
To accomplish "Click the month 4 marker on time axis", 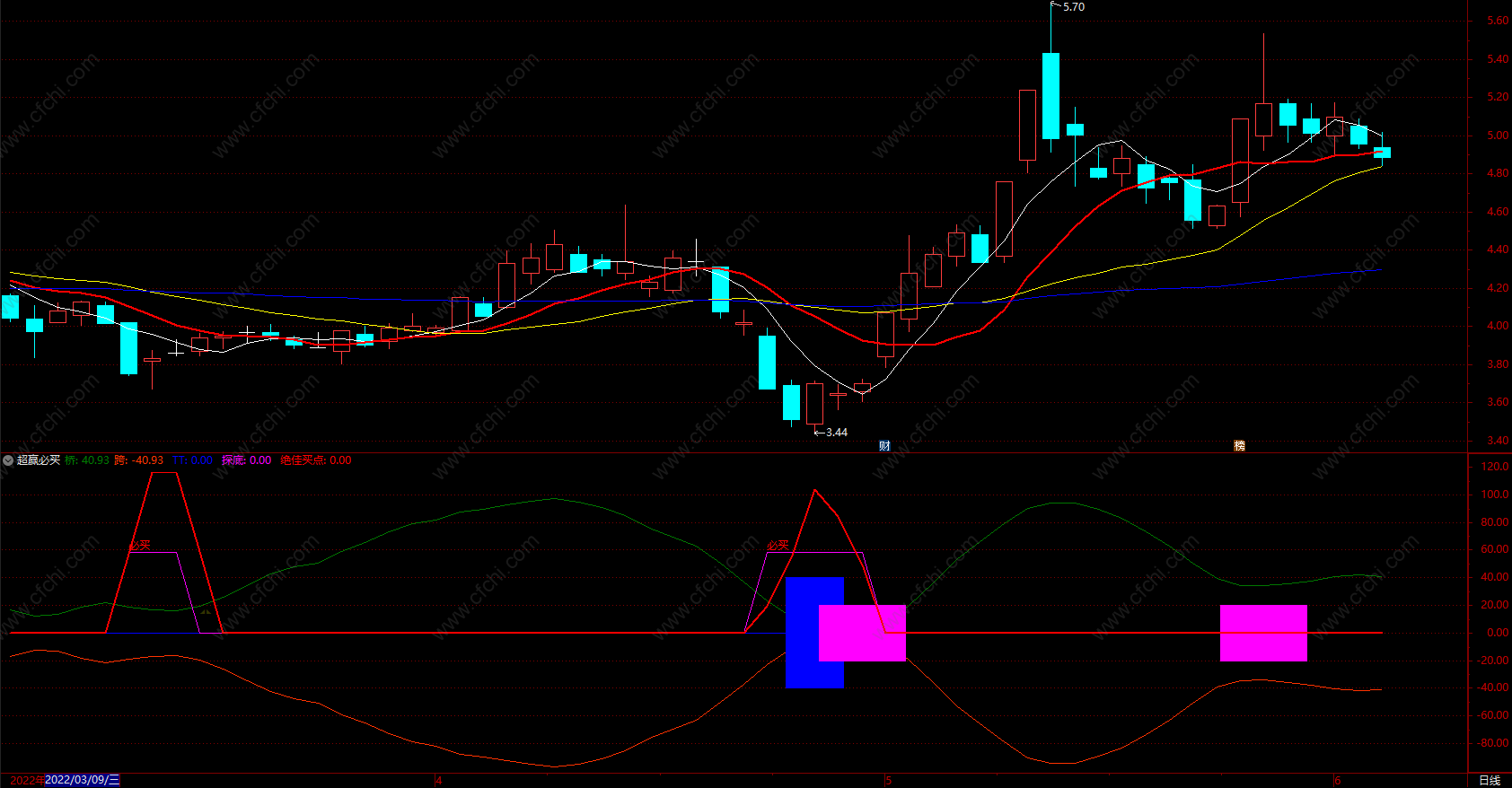I will [x=438, y=781].
